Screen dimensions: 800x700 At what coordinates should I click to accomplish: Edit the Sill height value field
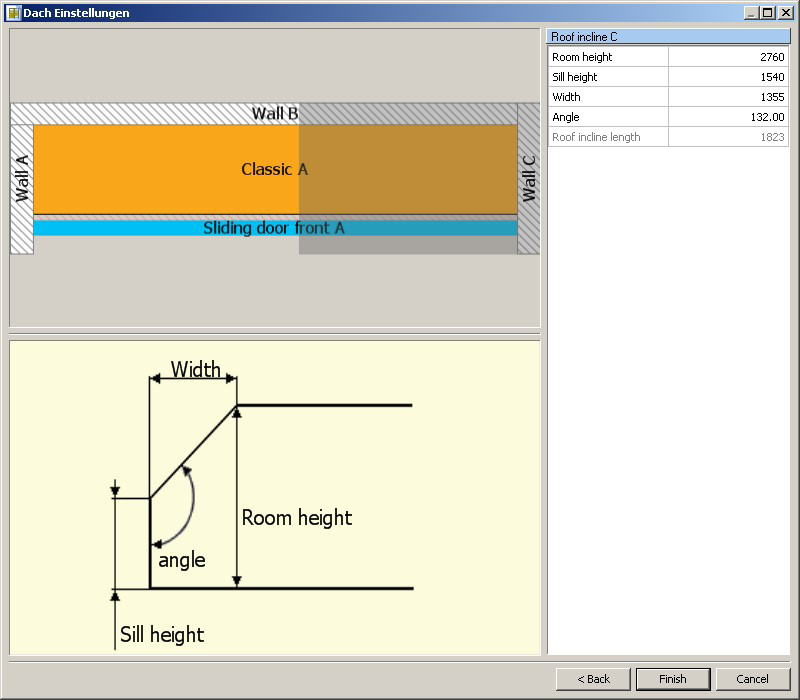point(727,77)
